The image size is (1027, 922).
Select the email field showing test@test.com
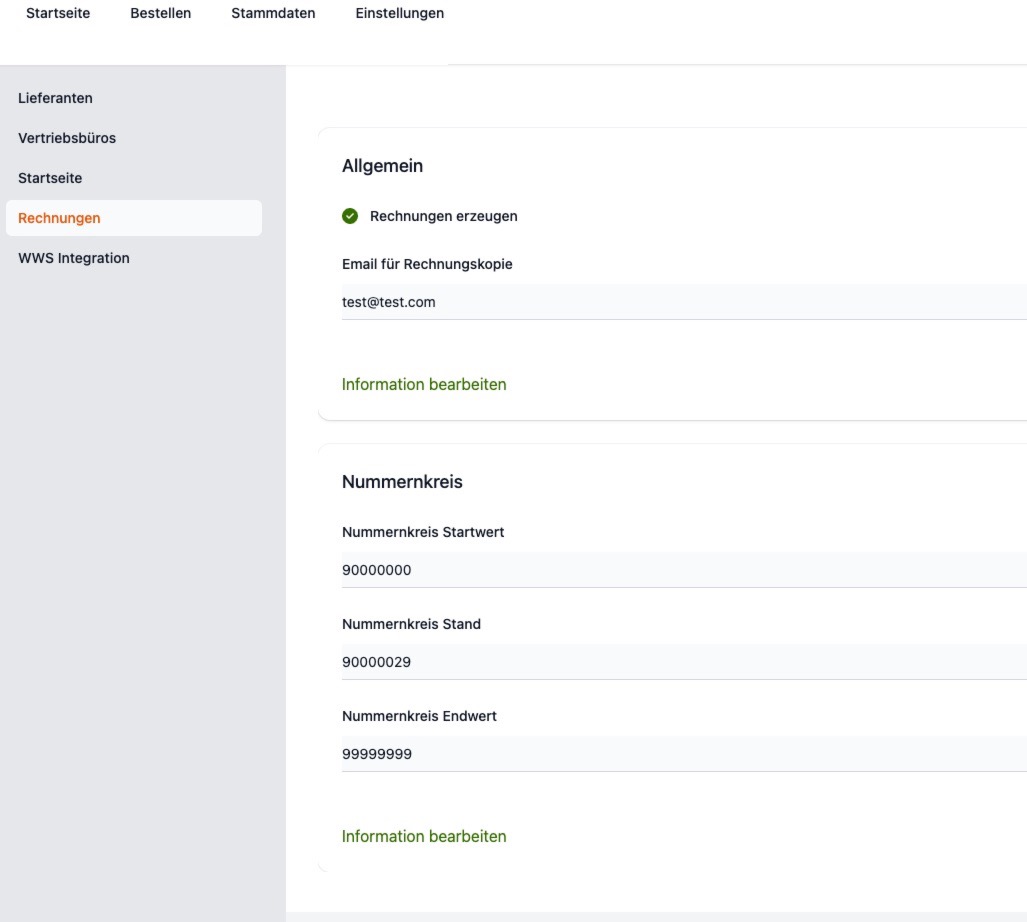pos(600,301)
